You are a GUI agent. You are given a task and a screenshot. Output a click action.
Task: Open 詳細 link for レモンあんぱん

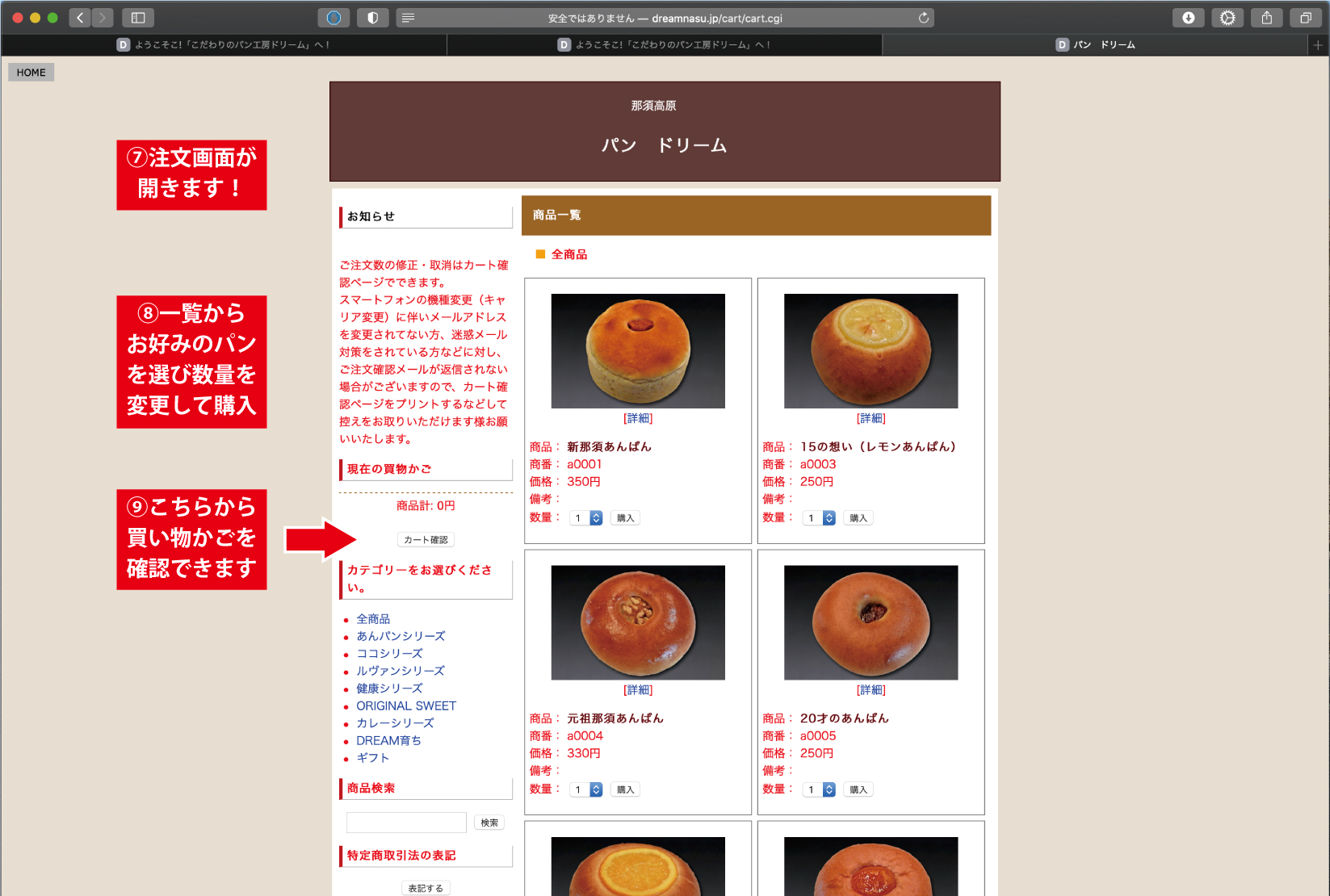click(871, 418)
